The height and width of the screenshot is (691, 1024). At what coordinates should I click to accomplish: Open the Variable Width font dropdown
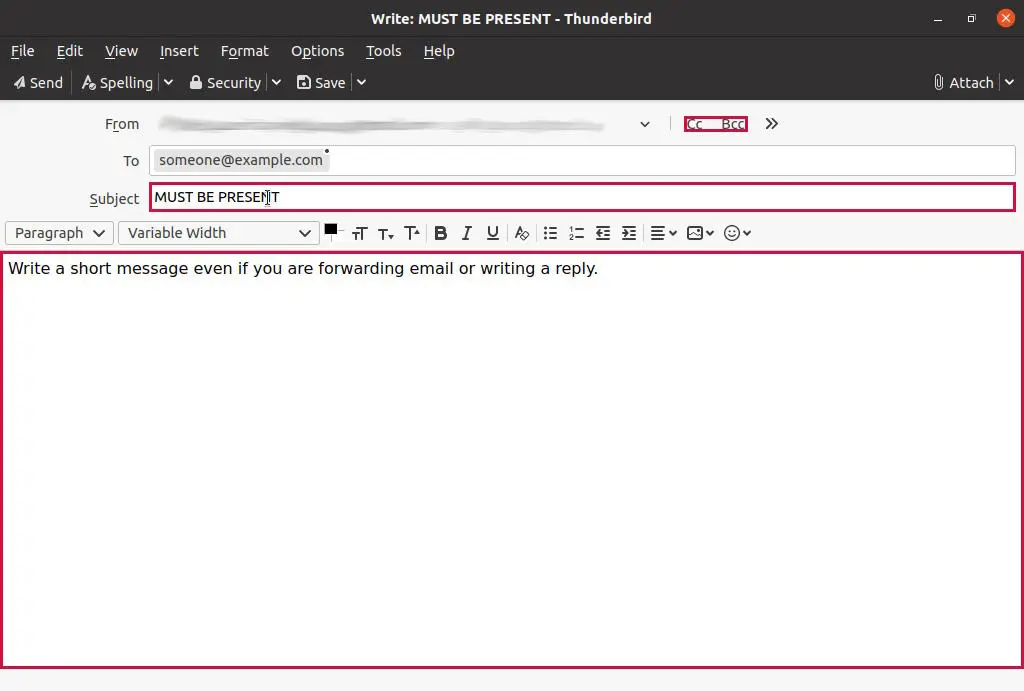(218, 233)
